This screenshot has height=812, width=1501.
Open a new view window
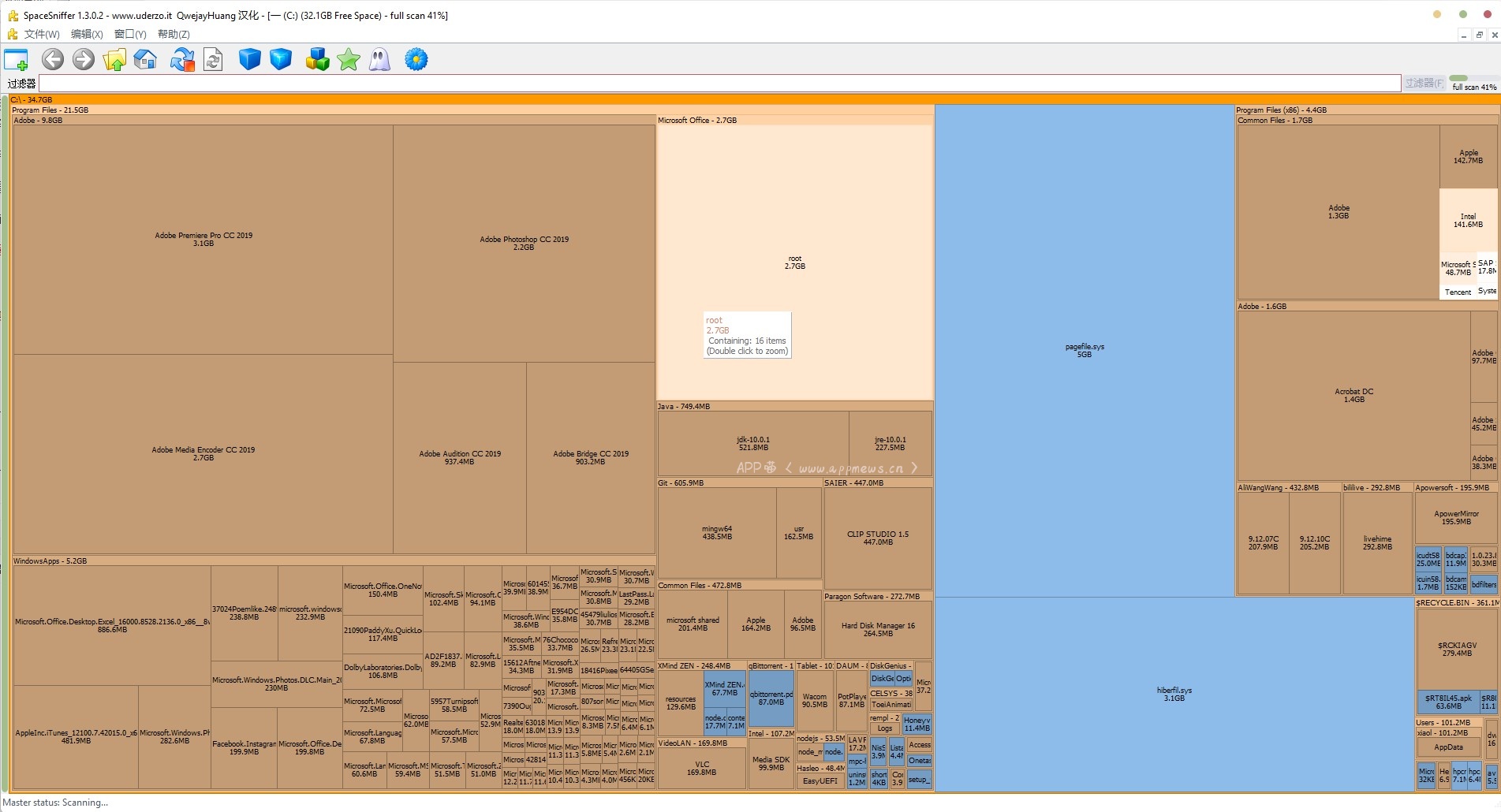[16, 60]
